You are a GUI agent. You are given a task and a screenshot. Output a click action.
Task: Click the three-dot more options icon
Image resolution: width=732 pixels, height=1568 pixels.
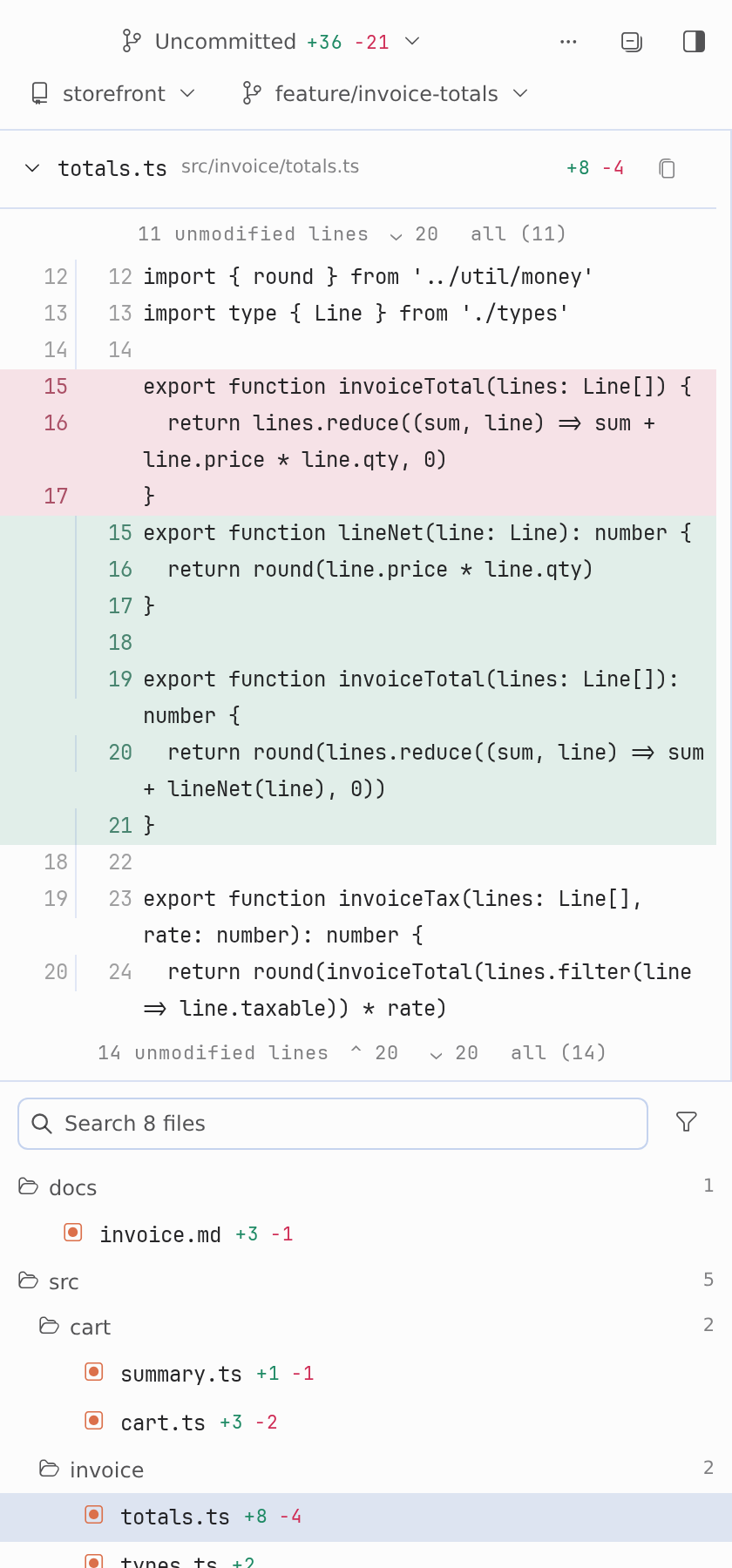point(568,42)
